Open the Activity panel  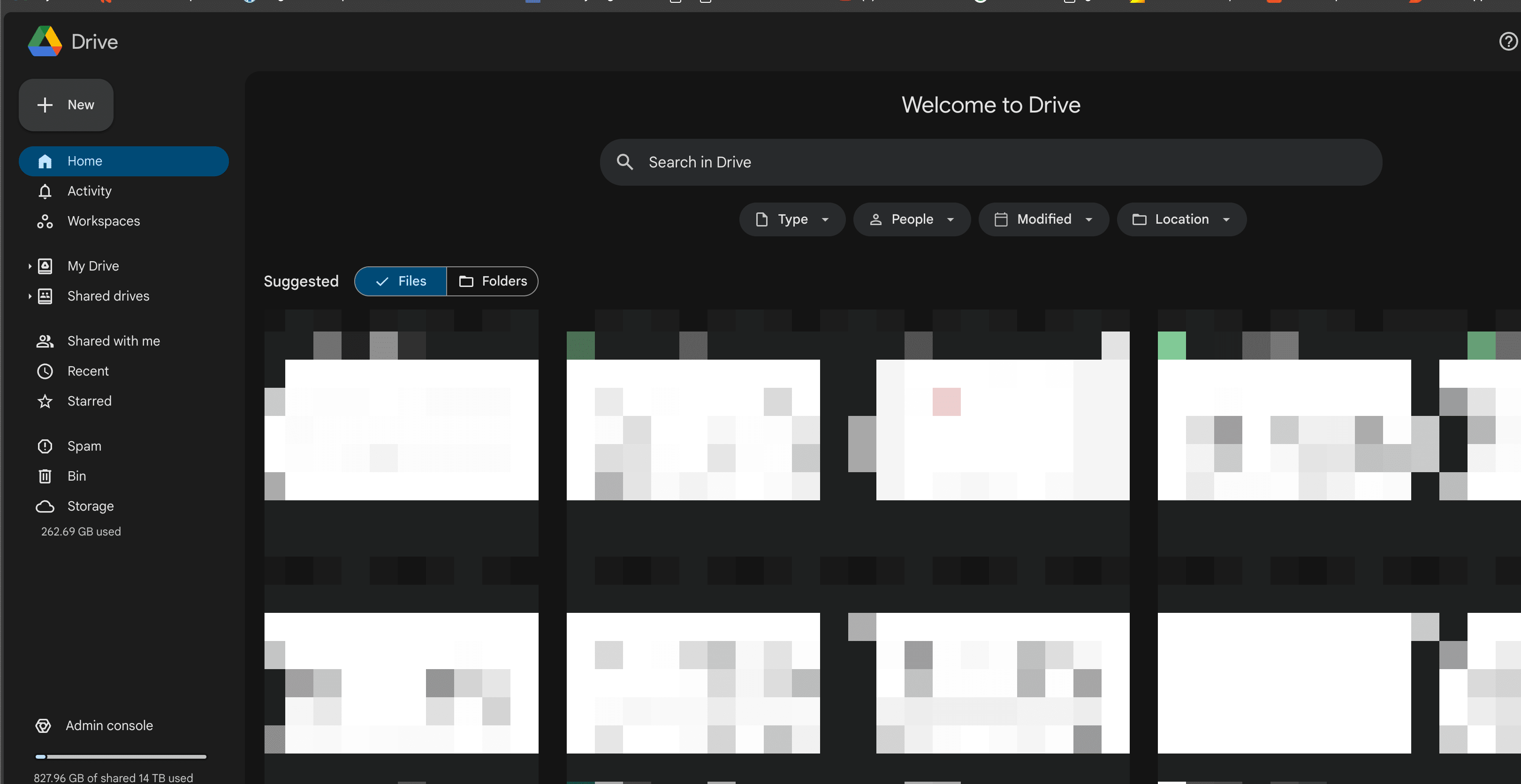click(89, 191)
